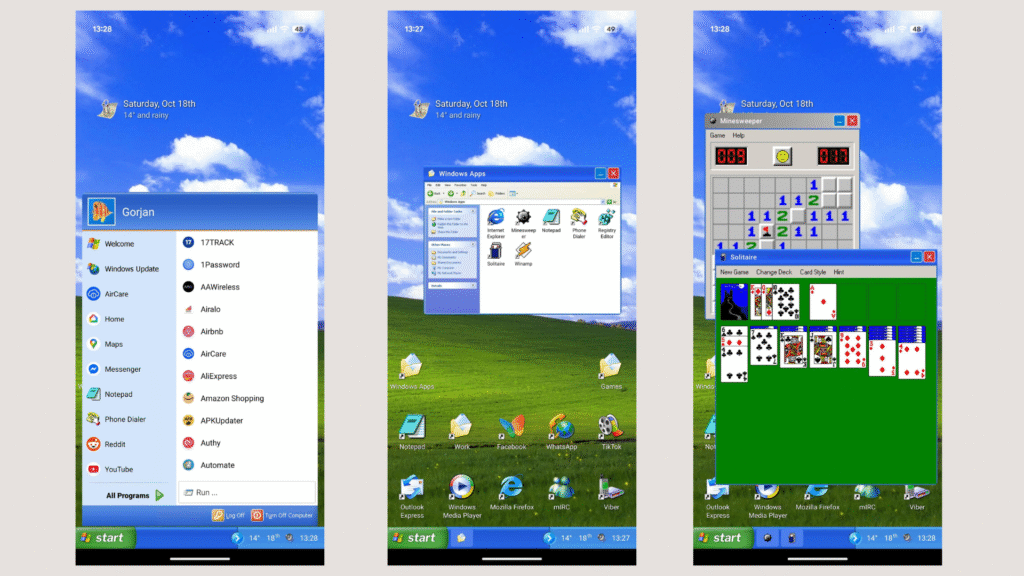Open Card Style menu in Solitaire
Viewport: 1024px width, 576px height.
[812, 272]
